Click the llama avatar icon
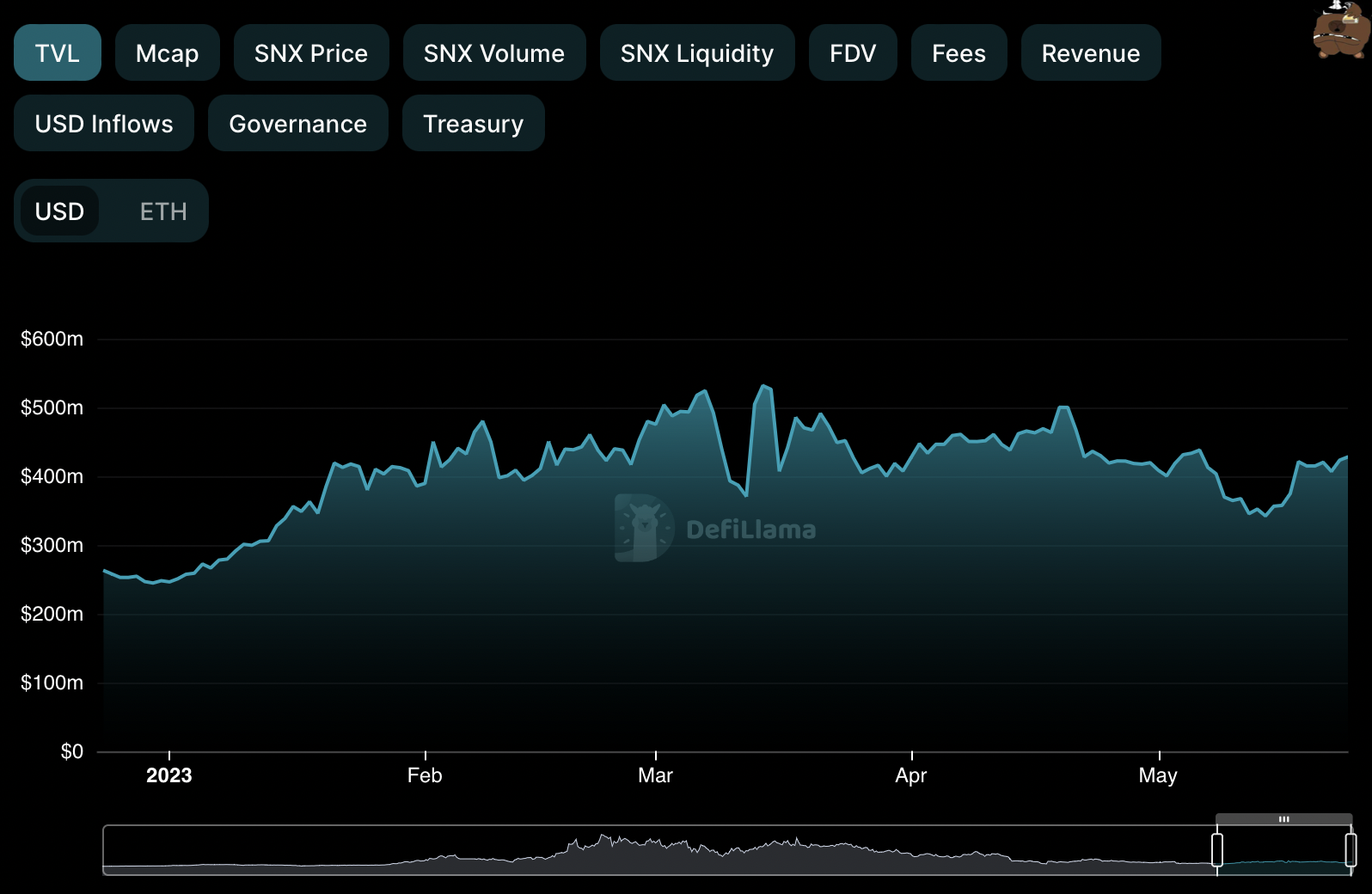 tap(1341, 29)
